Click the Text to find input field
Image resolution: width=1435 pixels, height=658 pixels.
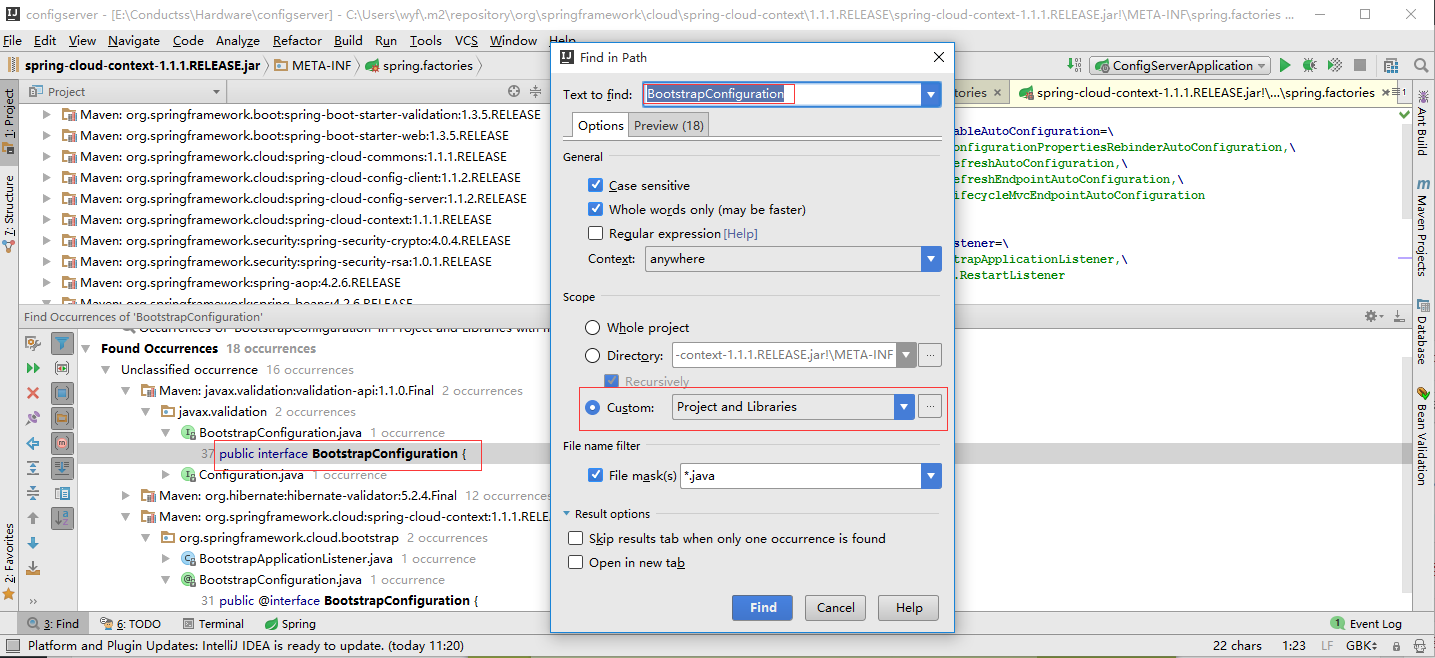(x=782, y=94)
